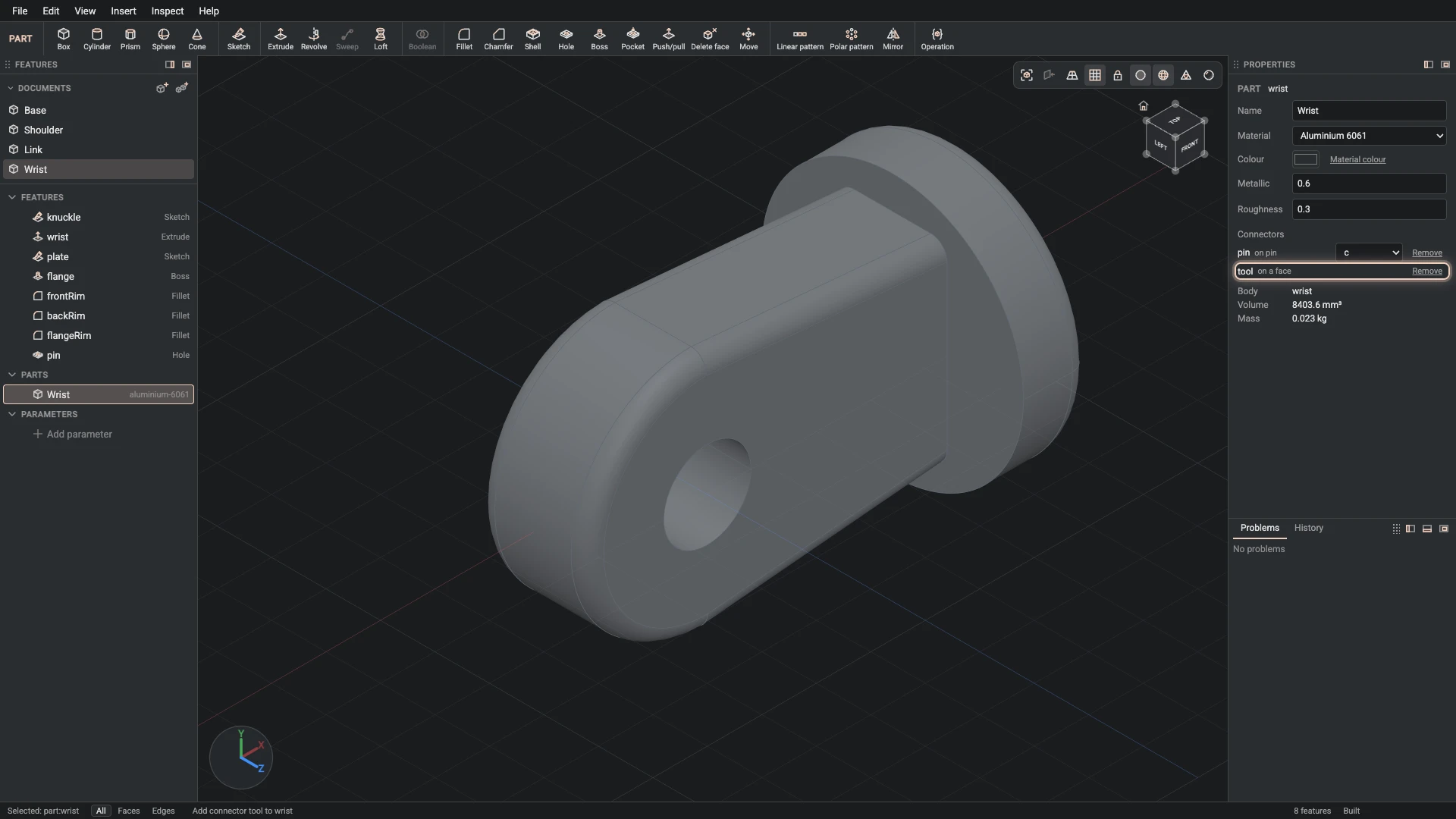Start a new Sketch from the toolbar
Screen dimensions: 1456x819
pyautogui.click(x=239, y=39)
